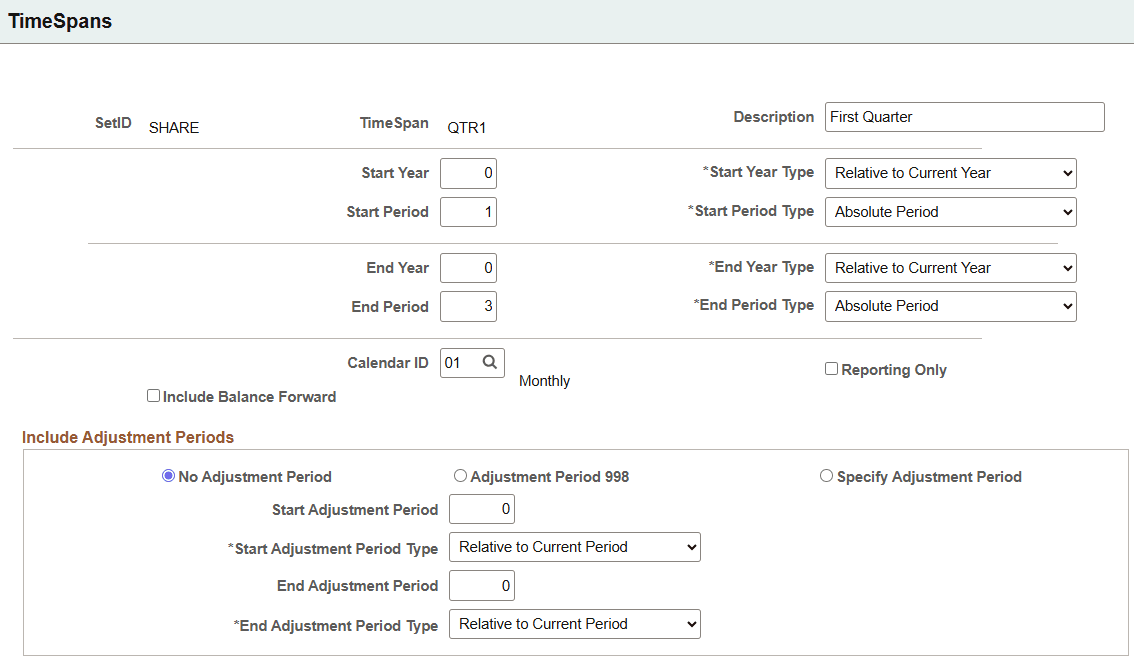
Task: Click the Monthly calendar description text
Action: pyautogui.click(x=545, y=381)
